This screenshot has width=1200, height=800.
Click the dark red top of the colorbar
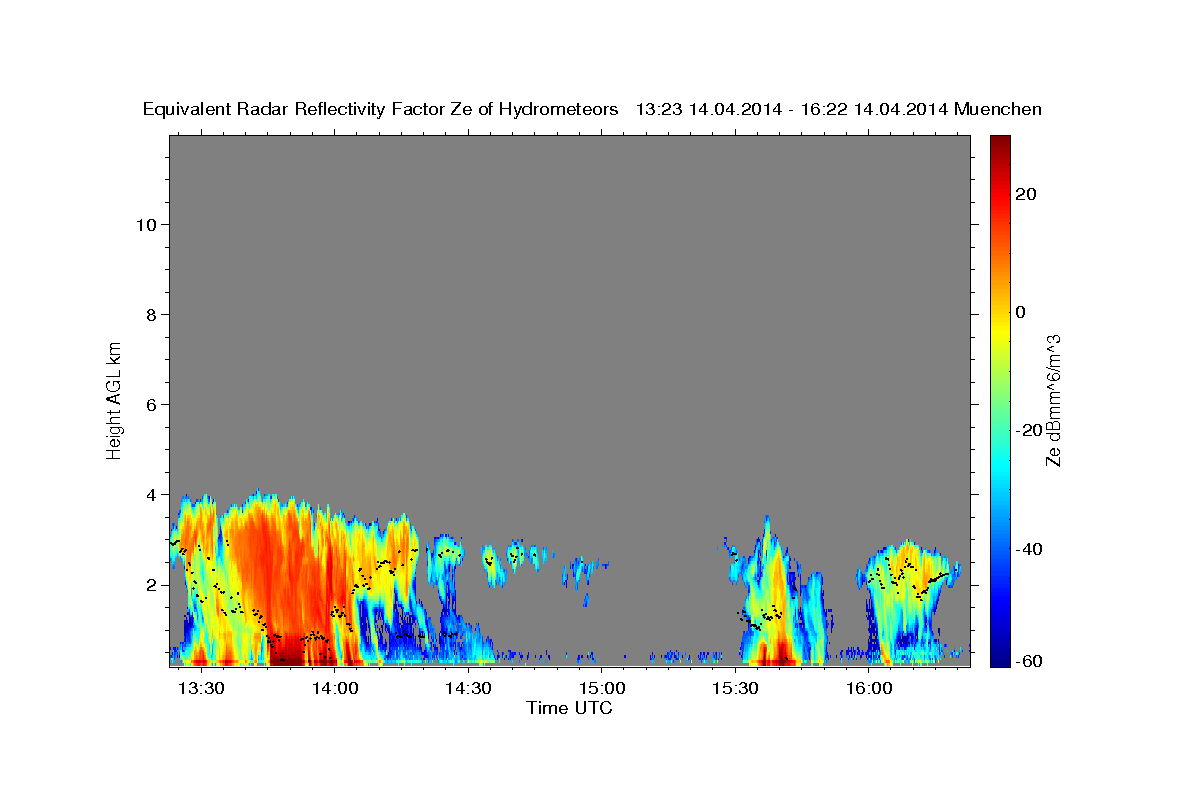(x=999, y=145)
